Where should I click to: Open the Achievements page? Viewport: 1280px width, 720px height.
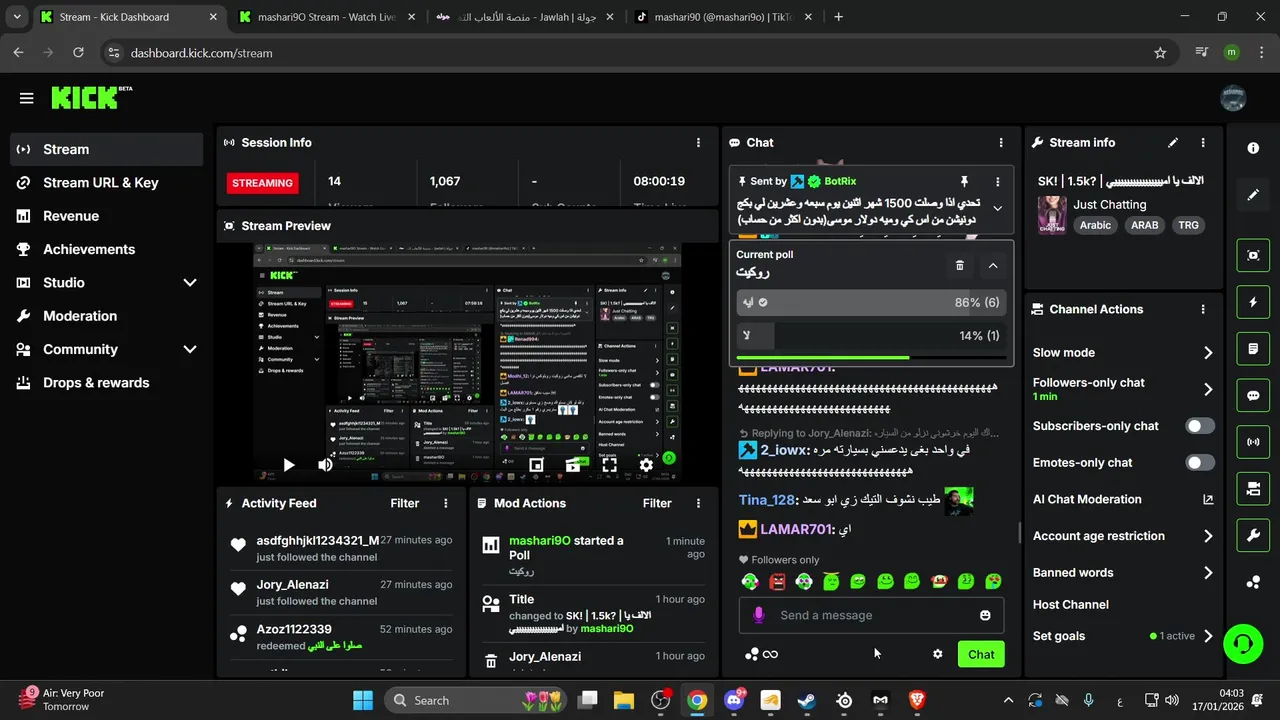(x=106, y=249)
